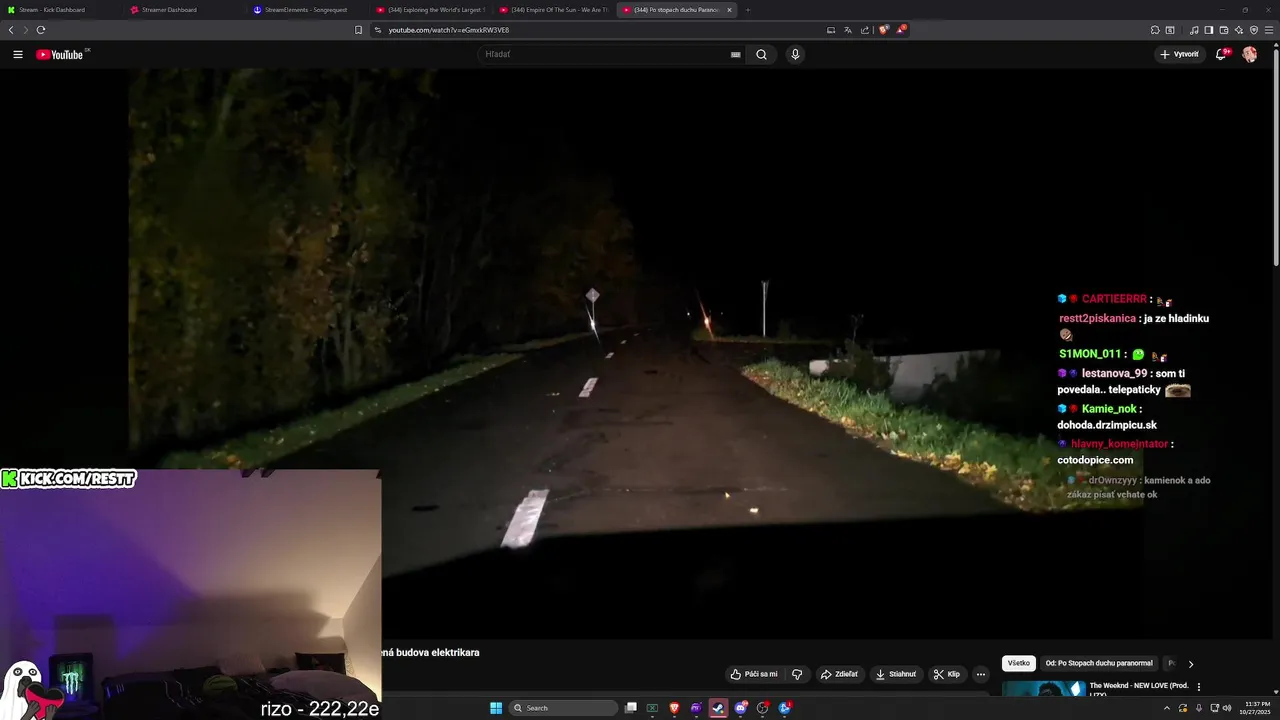
Task: Open more actions three-dot menu under video
Action: (981, 674)
